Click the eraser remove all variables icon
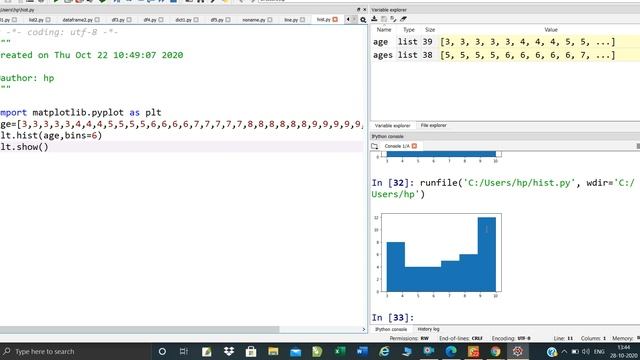640x360 pixels. (x=403, y=19)
